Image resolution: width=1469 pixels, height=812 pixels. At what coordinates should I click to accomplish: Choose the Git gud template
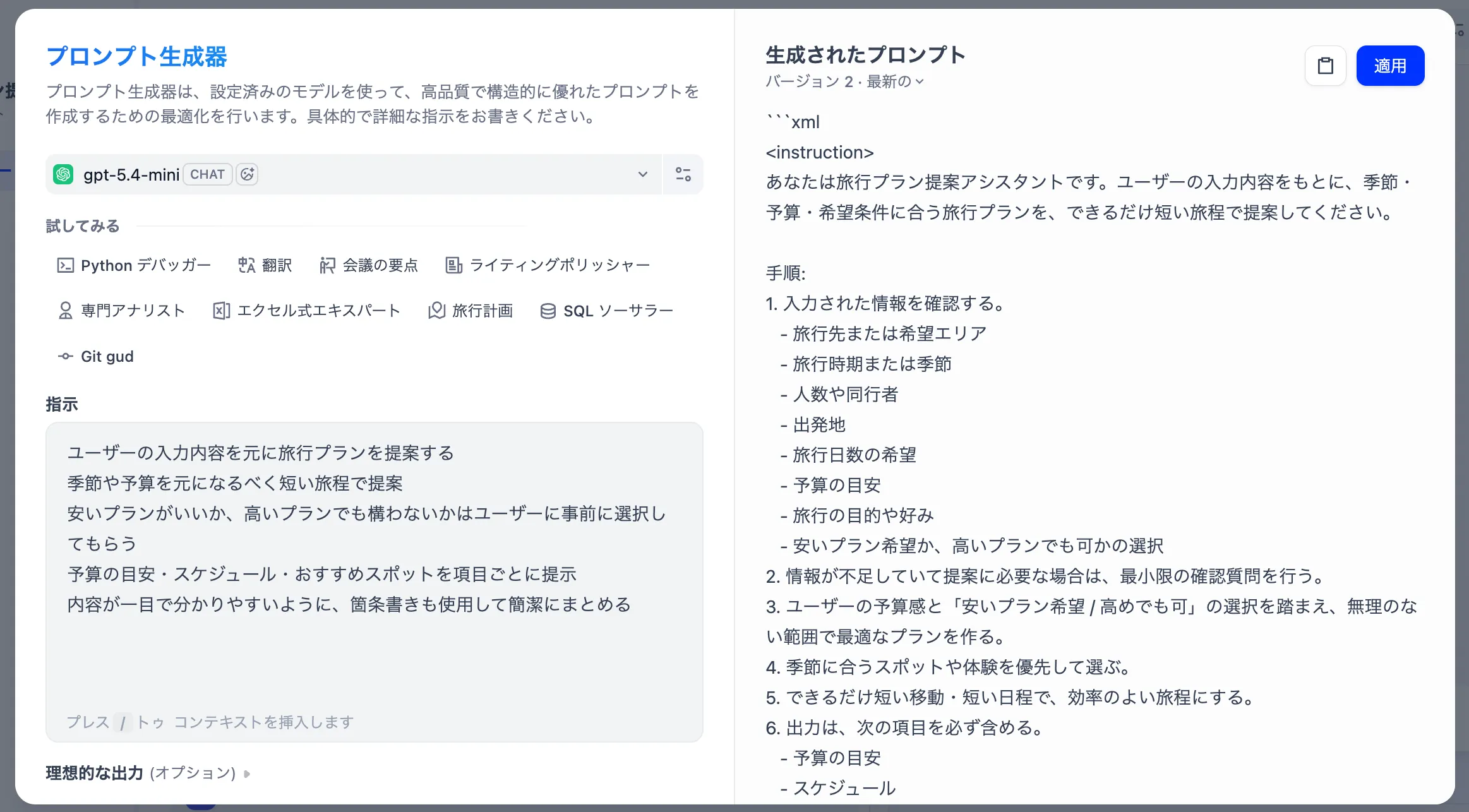coord(96,356)
